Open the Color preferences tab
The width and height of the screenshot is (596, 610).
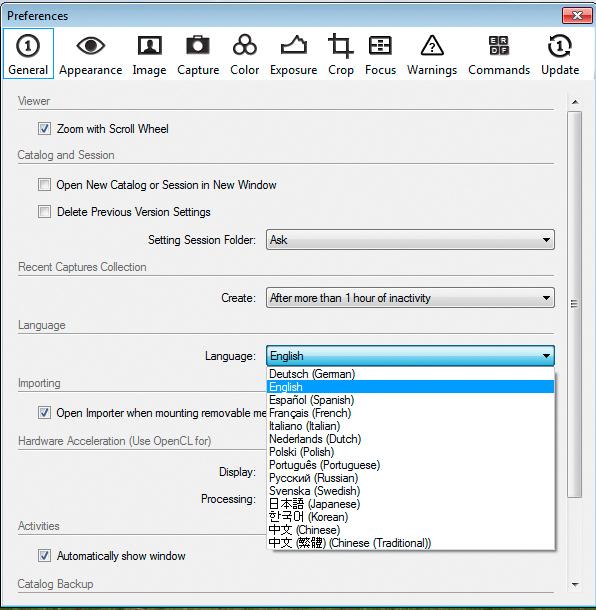click(x=245, y=54)
